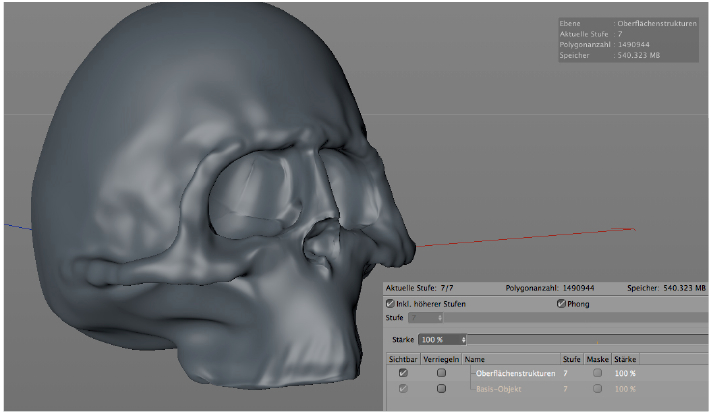Click the skull model's eye socket
The image size is (711, 413).
[x=252, y=192]
